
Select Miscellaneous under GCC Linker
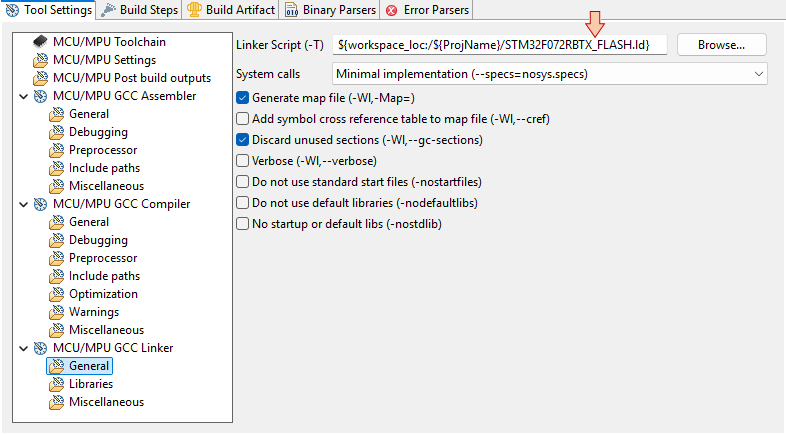[x=106, y=402]
